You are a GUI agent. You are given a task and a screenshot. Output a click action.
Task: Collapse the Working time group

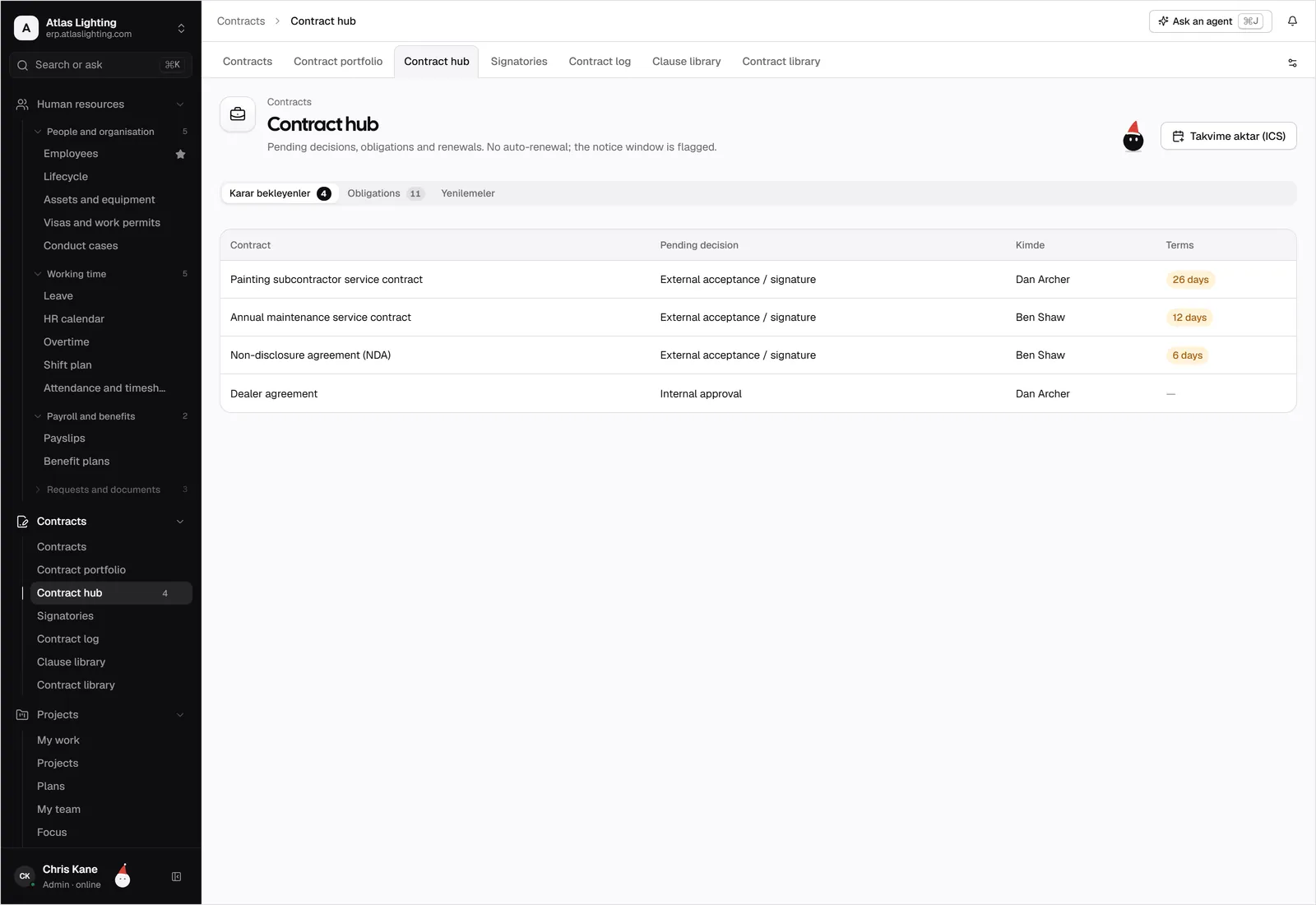pyautogui.click(x=38, y=274)
